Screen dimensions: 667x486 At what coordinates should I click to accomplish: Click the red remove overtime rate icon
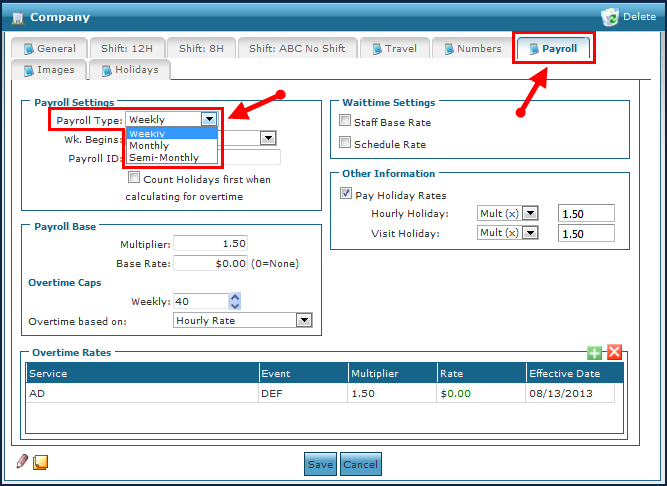coord(614,352)
